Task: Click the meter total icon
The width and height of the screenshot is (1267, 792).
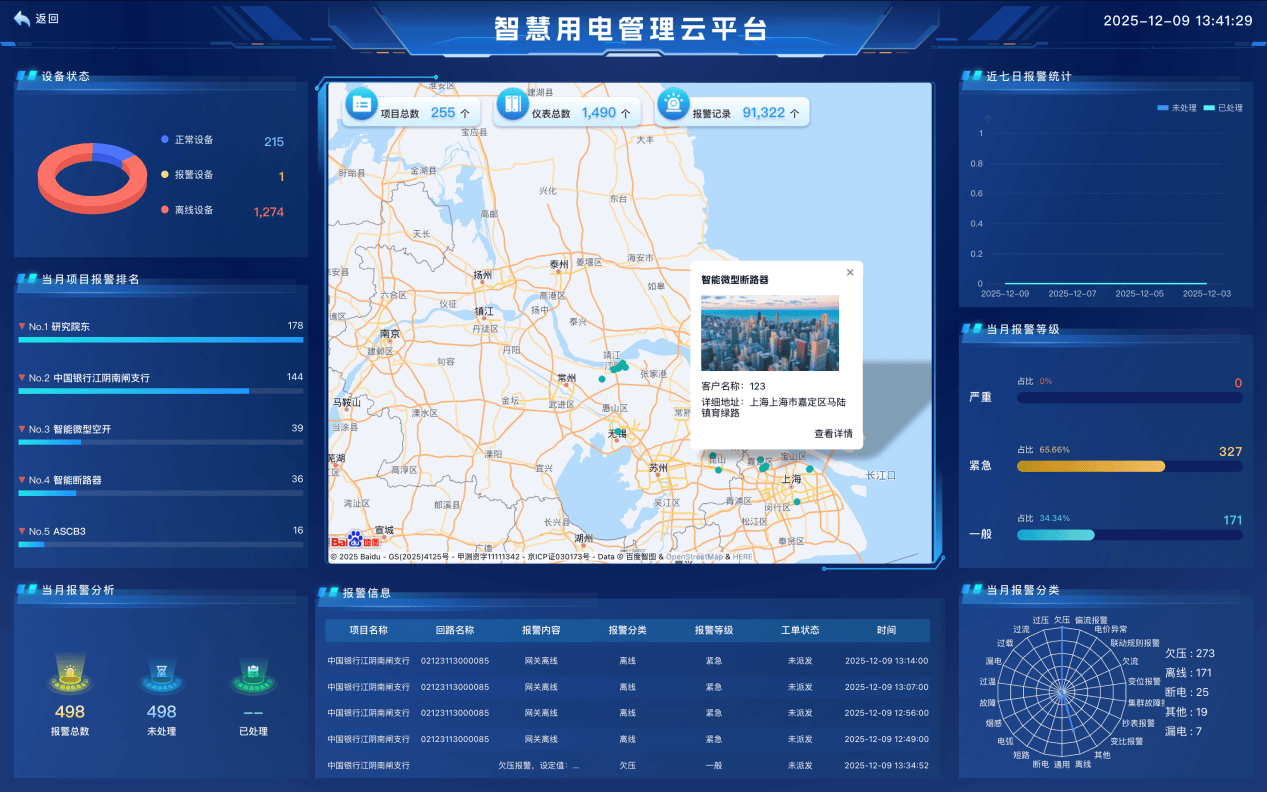Action: point(512,104)
